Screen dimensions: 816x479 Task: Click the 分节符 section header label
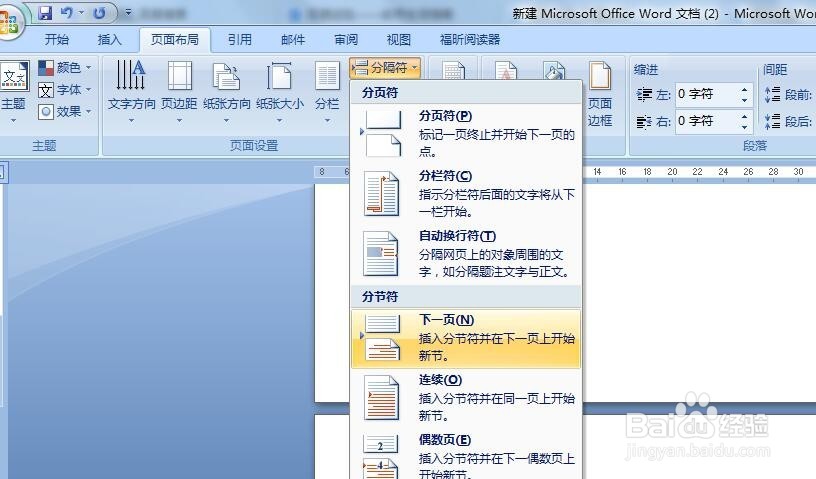(x=380, y=297)
